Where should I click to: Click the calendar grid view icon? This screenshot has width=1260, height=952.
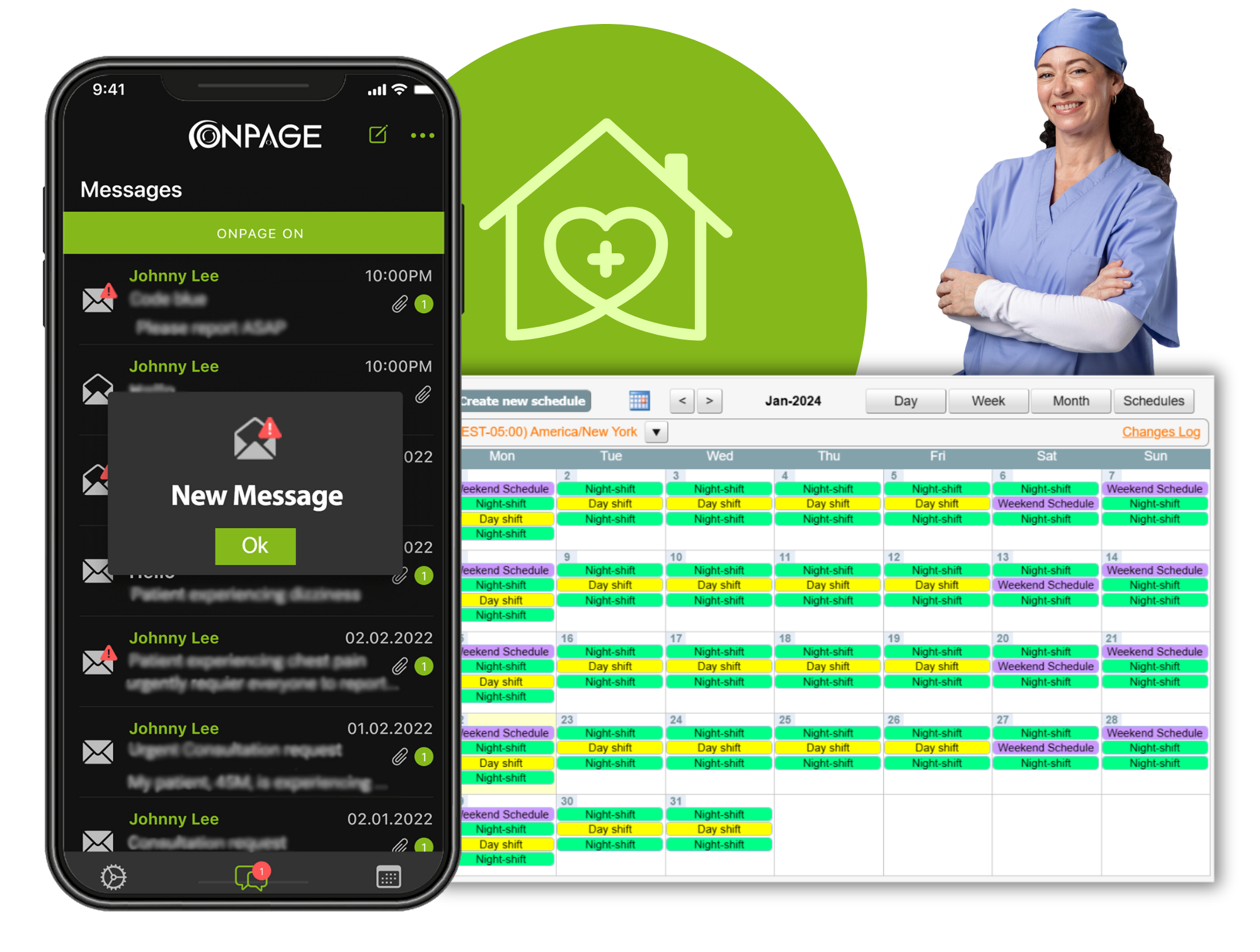pos(638,402)
